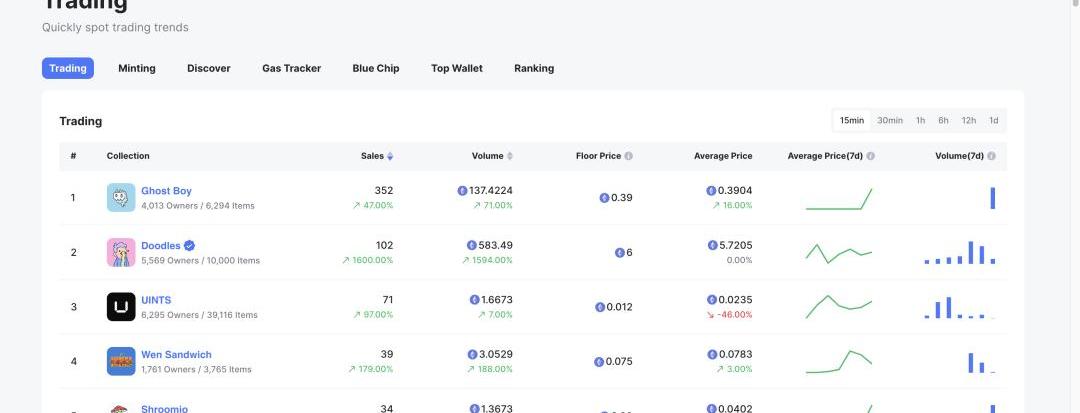
Task: Click the Floor Price info icon
Action: tap(629, 156)
